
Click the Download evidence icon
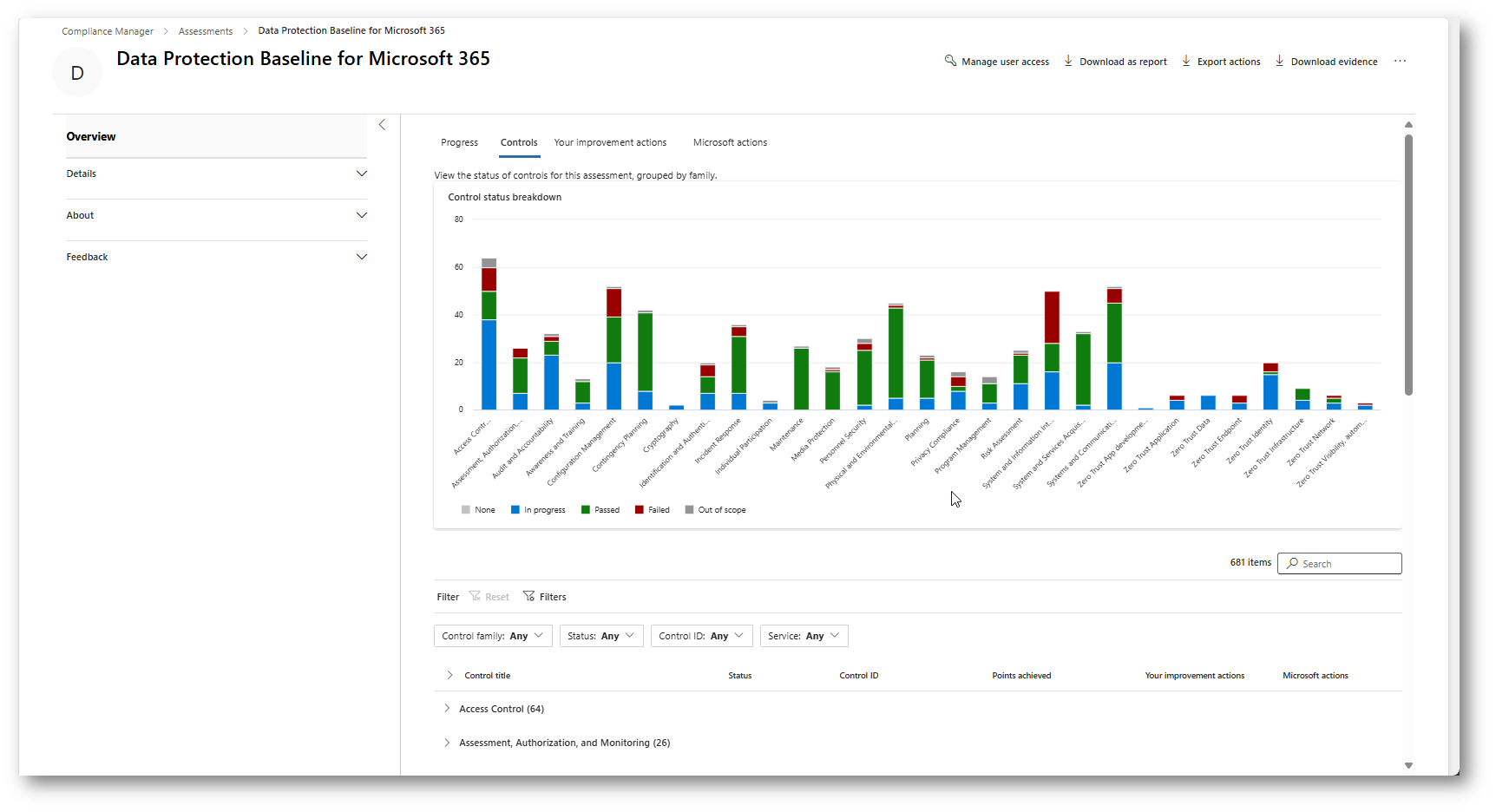[1279, 61]
